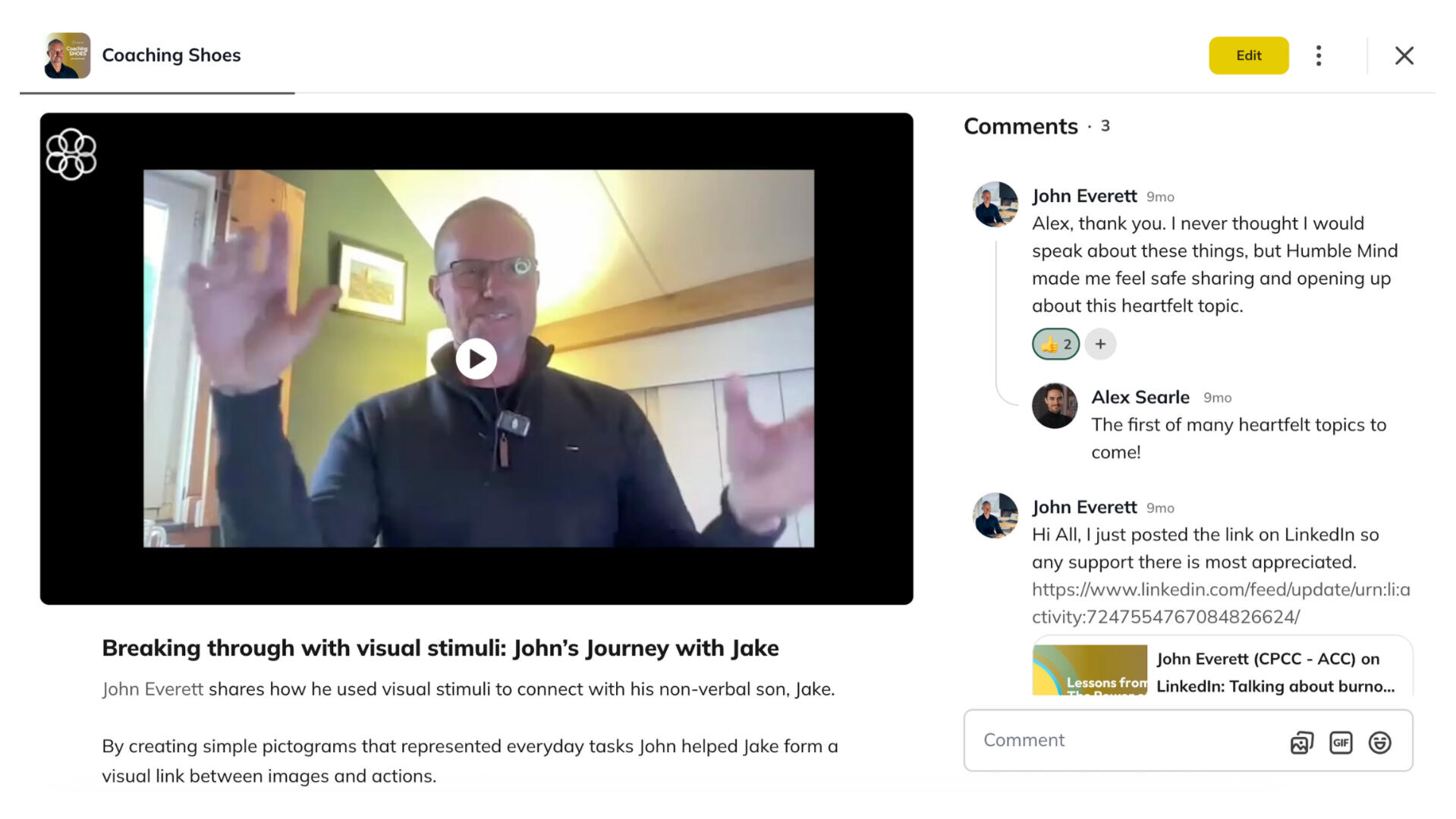1456x819 pixels.
Task: Click the yellow Edit button
Action: click(x=1248, y=55)
